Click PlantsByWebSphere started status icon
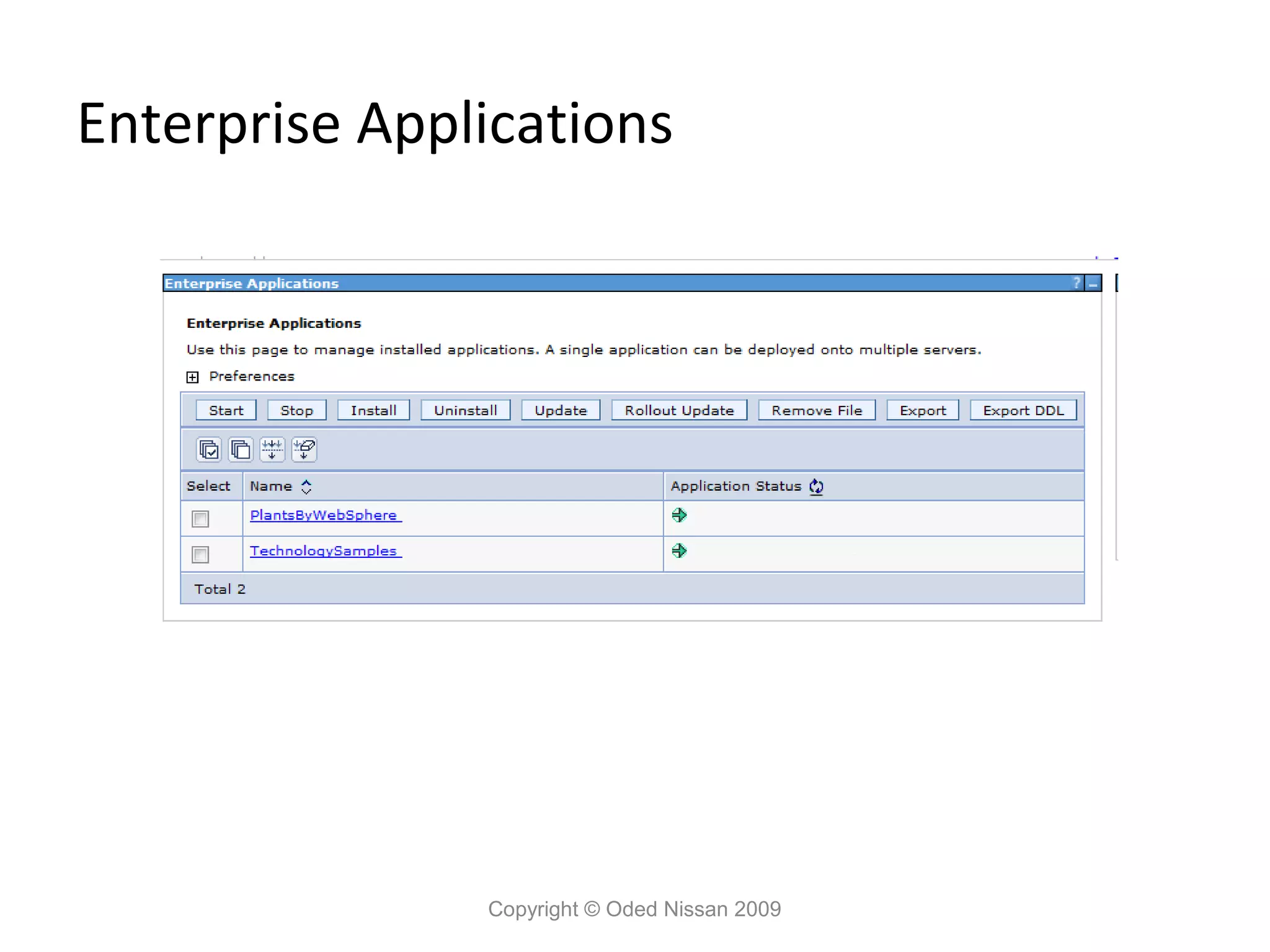Viewport: 1270px width, 952px height. 679,515
